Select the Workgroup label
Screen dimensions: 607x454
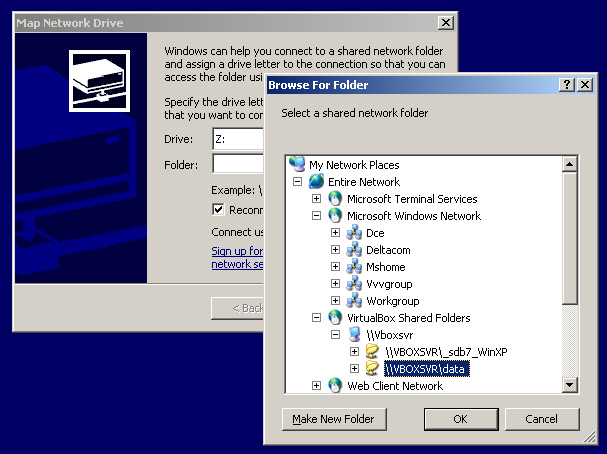pyautogui.click(x=393, y=301)
